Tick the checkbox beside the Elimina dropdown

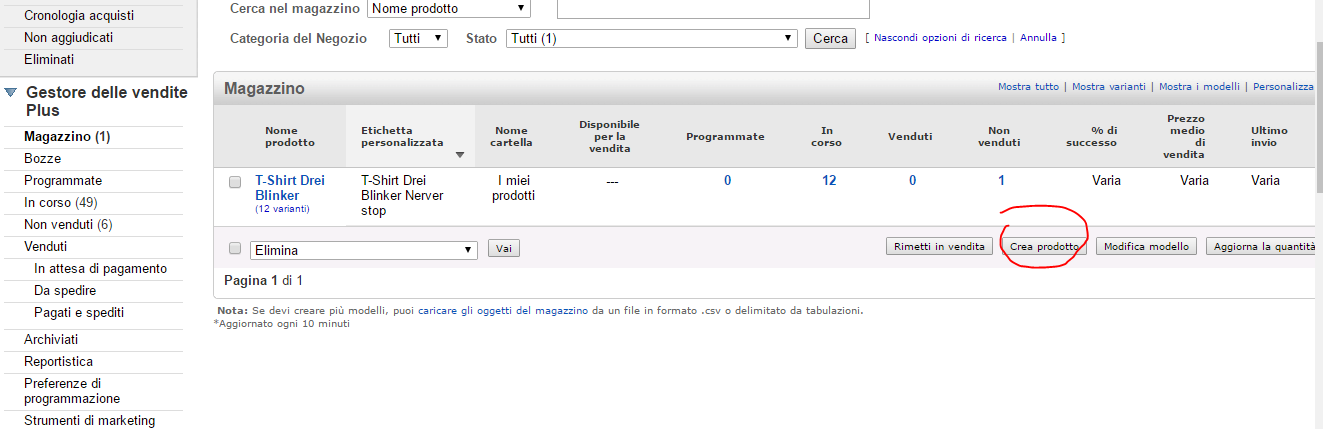tap(235, 249)
